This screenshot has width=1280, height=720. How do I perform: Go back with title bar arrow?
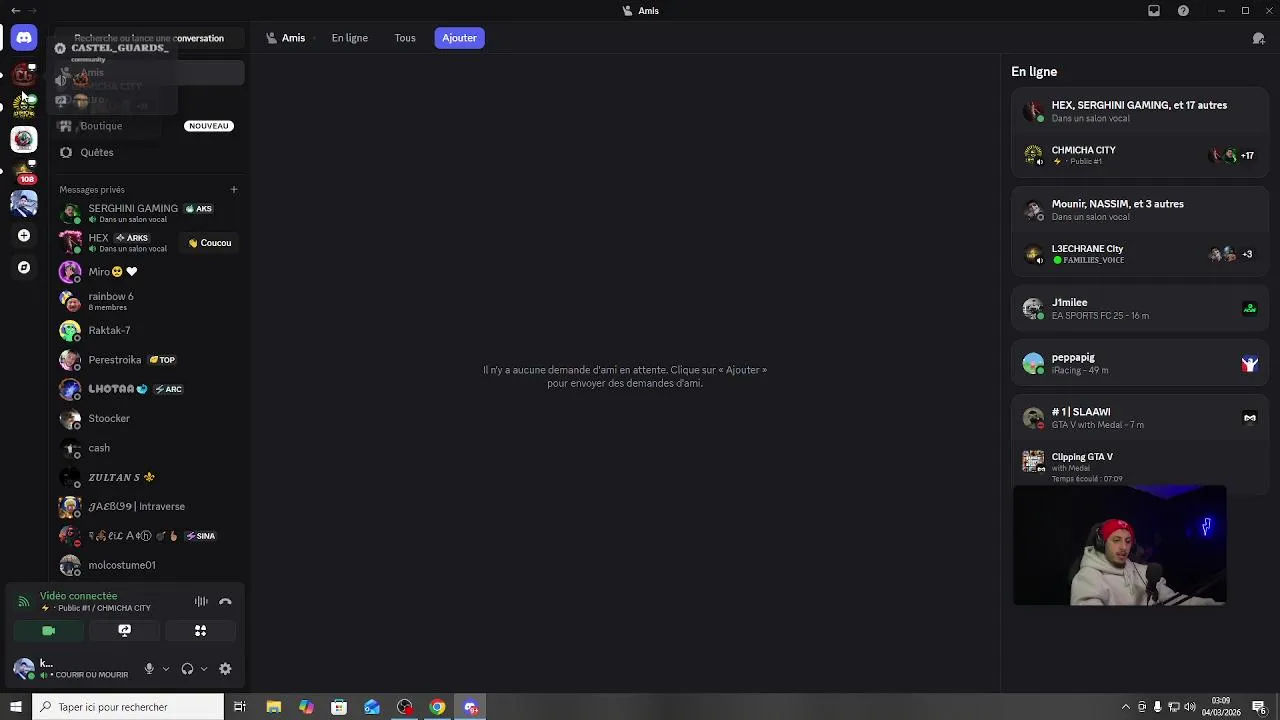15,11
